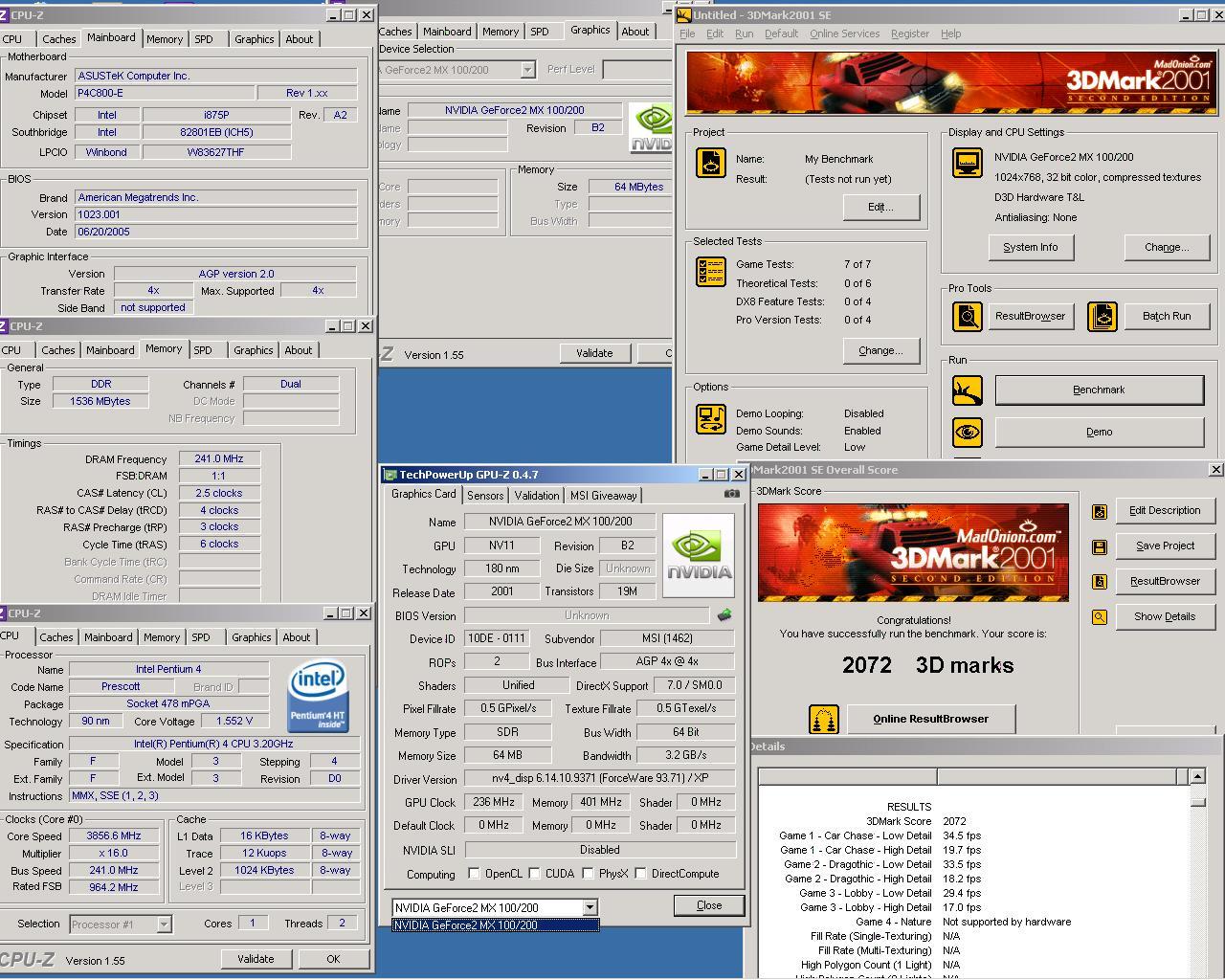Image resolution: width=1225 pixels, height=980 pixels.
Task: Click the DRAM Frequency 241.0 MHz value
Action: 219,458
